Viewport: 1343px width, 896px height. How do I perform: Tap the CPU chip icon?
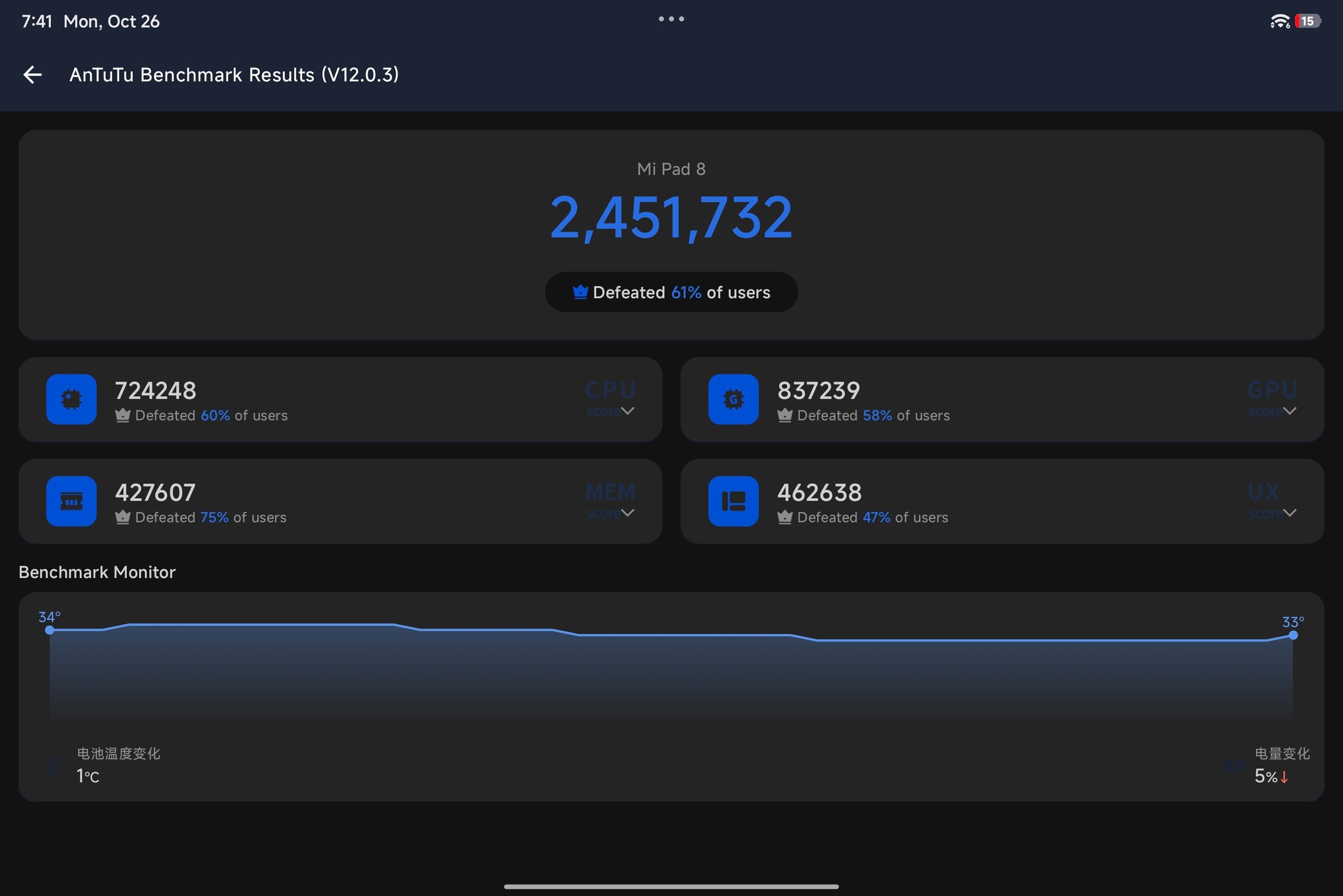coord(71,399)
